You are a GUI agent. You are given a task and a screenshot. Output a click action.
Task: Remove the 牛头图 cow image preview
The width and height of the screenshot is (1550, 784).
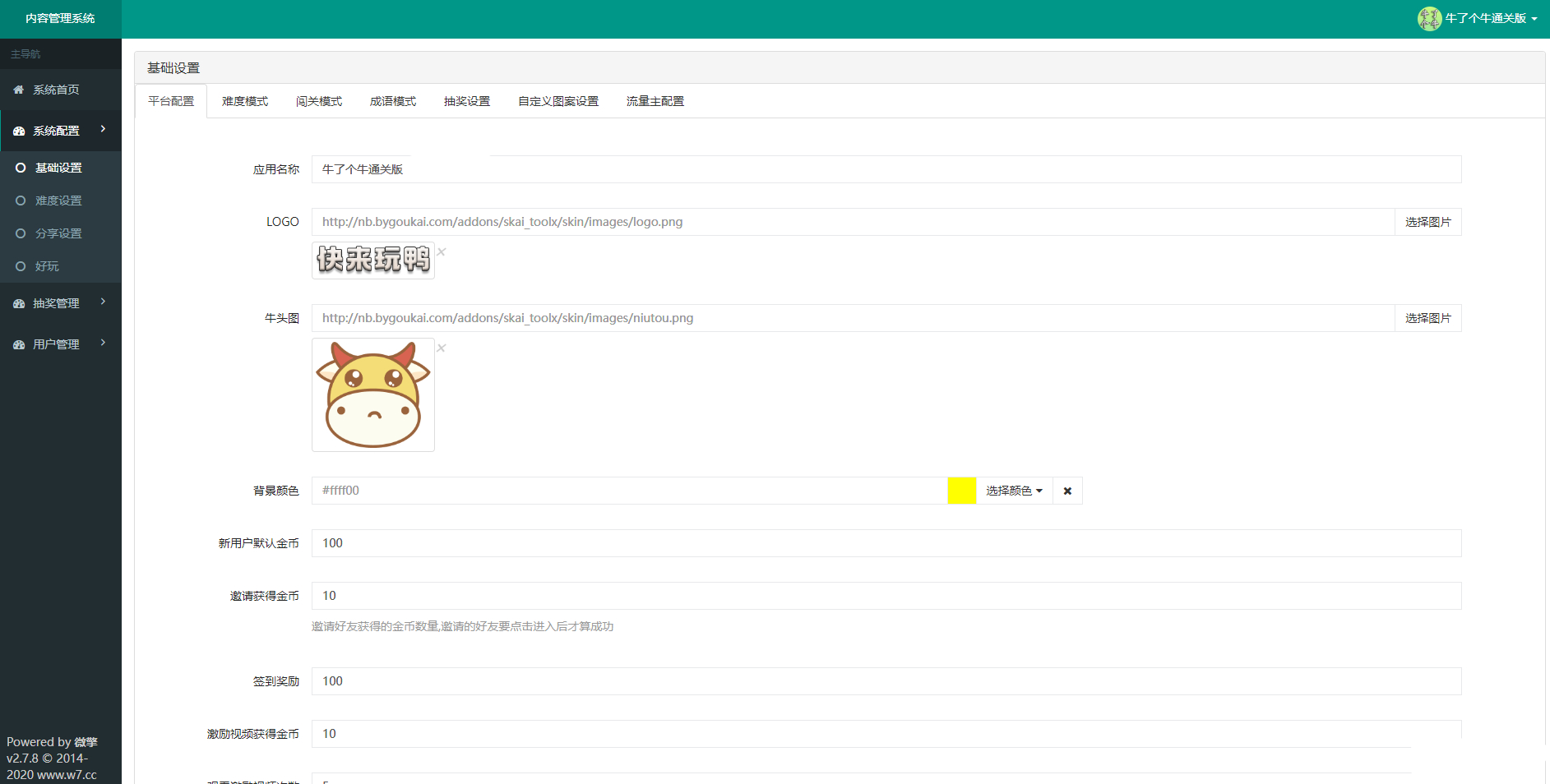442,348
